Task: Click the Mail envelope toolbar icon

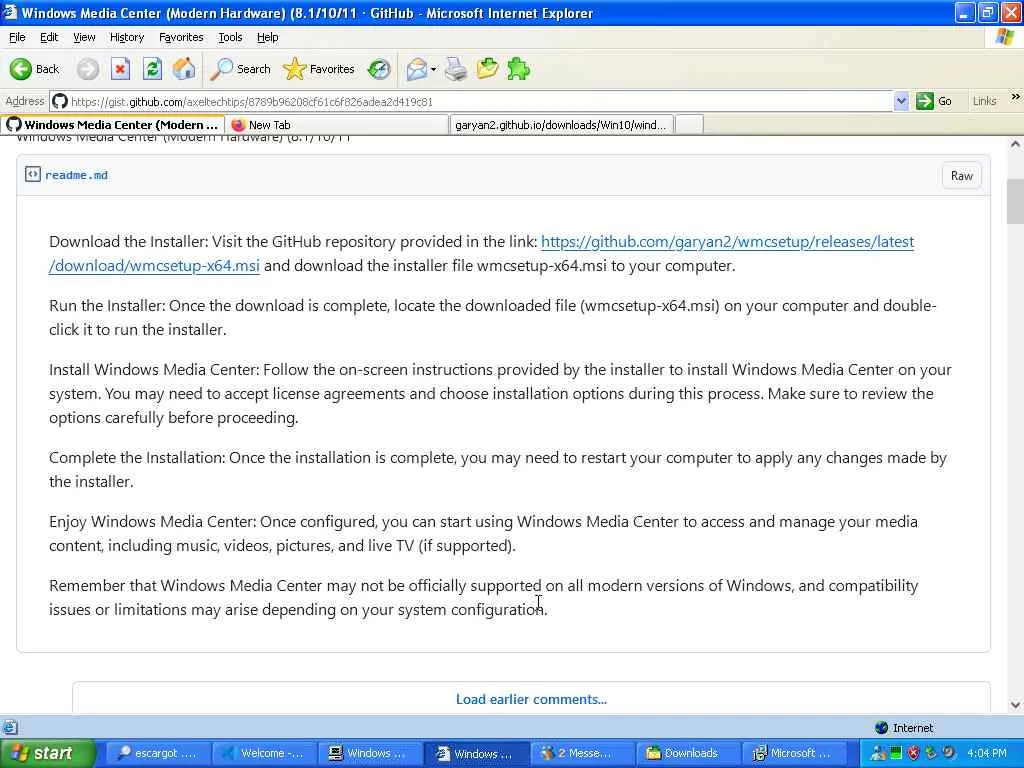Action: 416,69
